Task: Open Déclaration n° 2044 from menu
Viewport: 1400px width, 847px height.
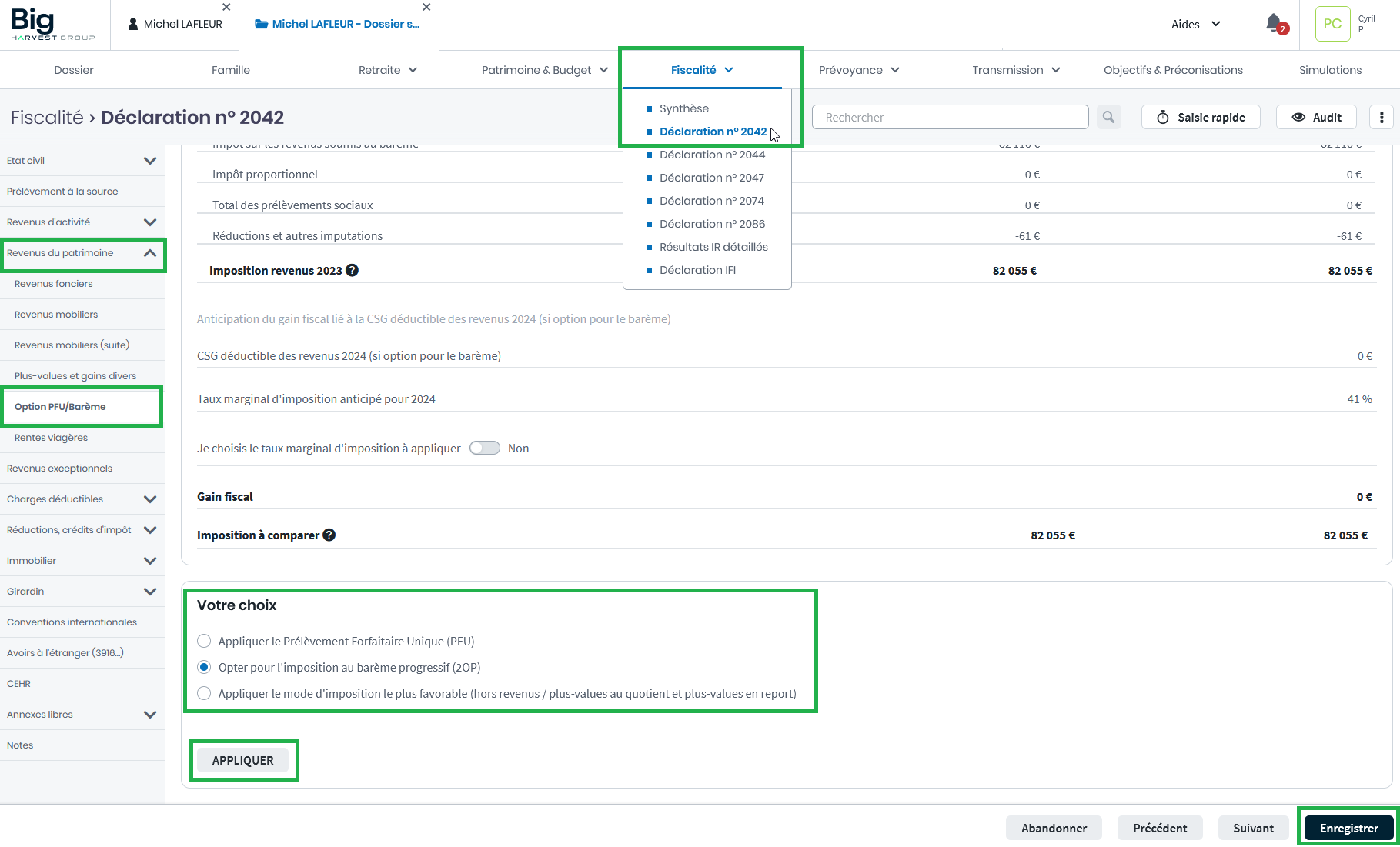Action: point(712,155)
